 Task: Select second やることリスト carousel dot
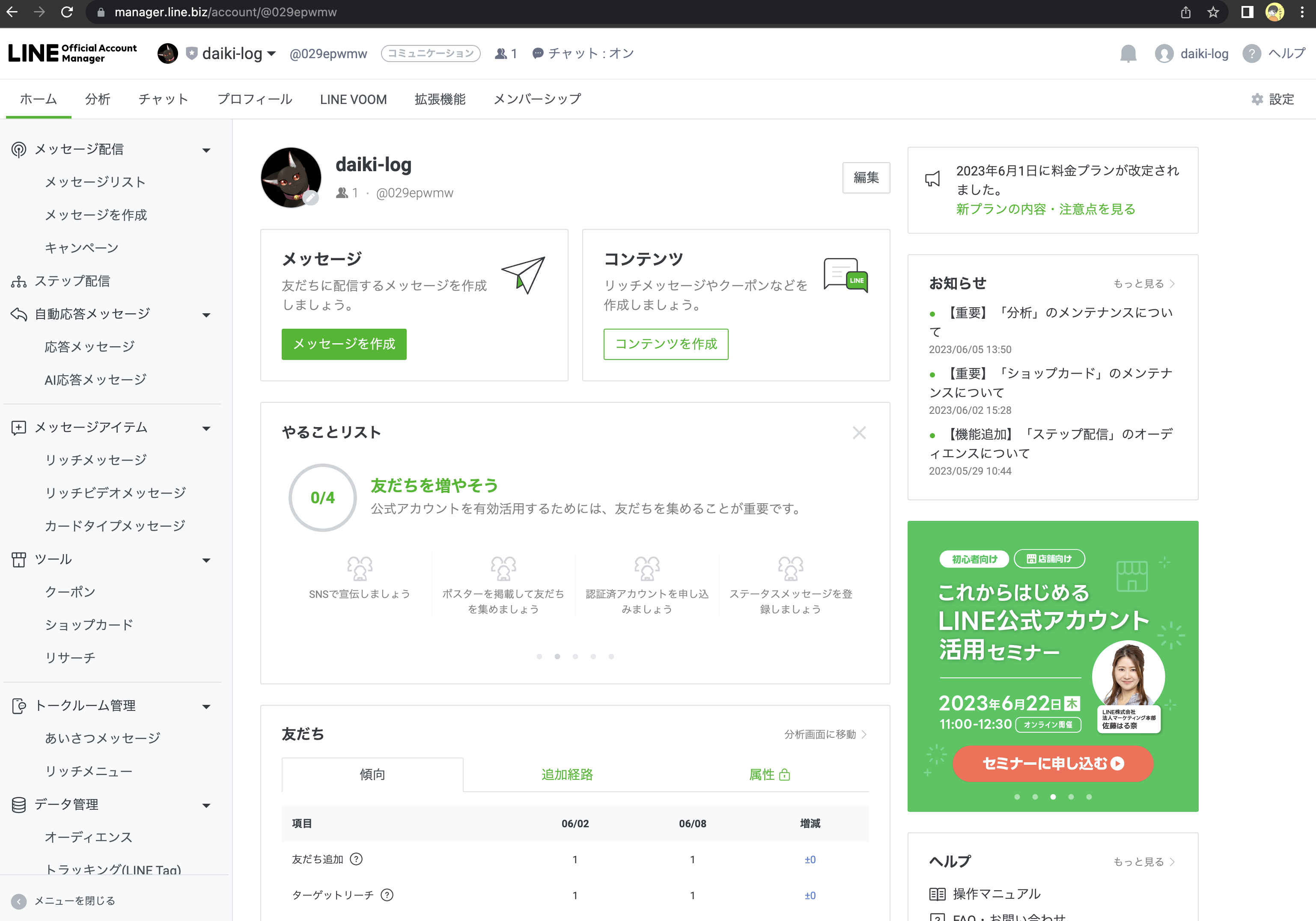tap(557, 657)
